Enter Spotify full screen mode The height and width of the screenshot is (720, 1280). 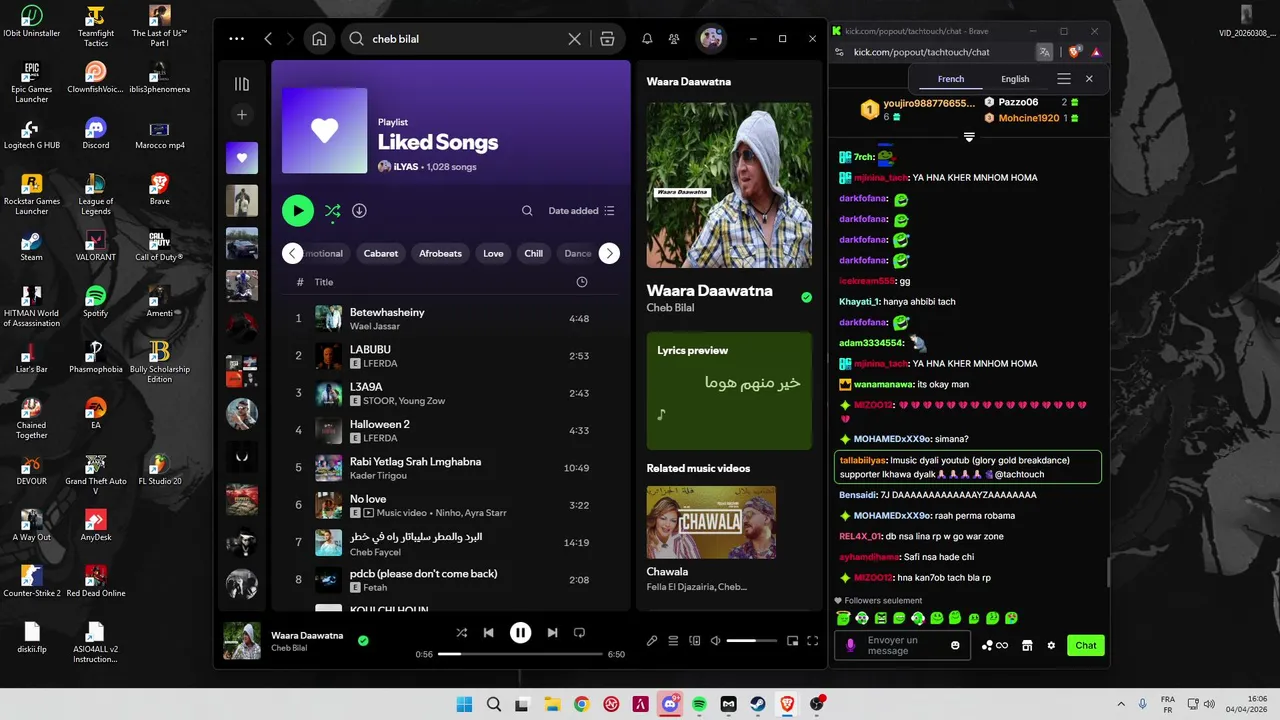coord(812,641)
